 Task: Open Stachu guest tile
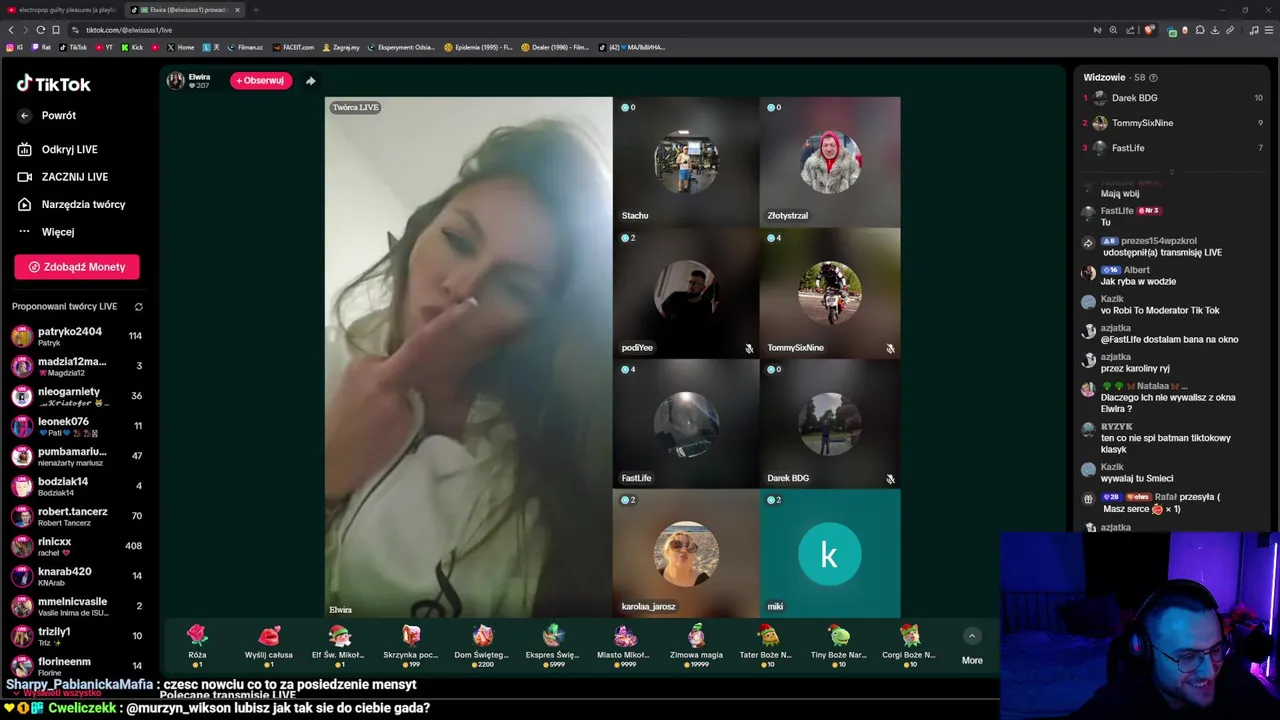click(686, 162)
